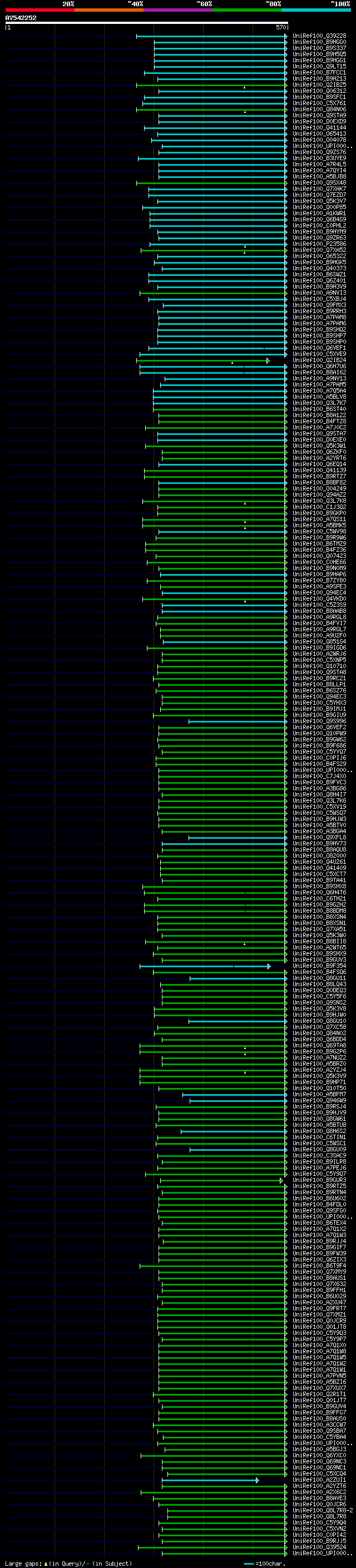This screenshot has height=1568, width=356.
Task: Click the purple ~60% identity legend segment
Action: [179, 10]
